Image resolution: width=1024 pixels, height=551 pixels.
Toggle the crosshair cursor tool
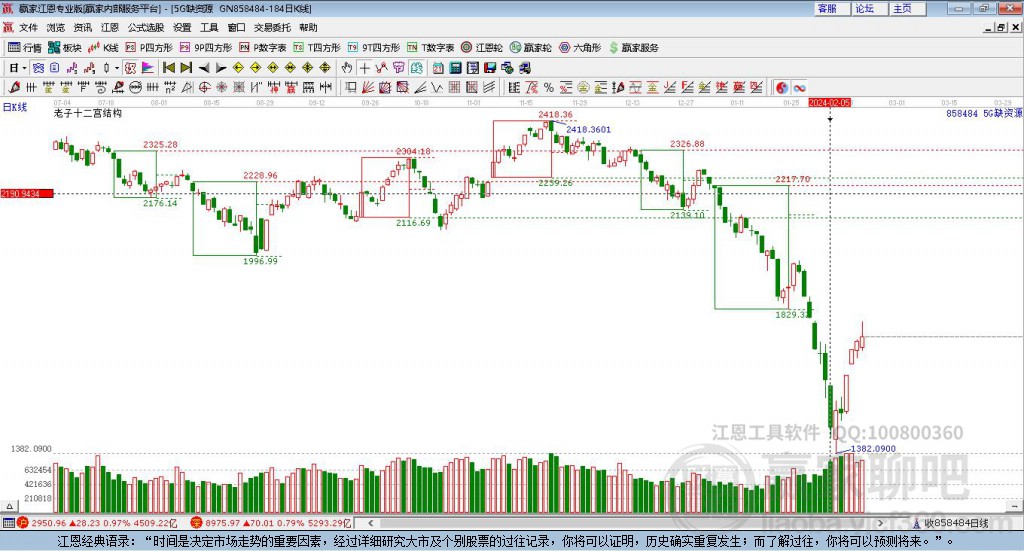pos(364,68)
